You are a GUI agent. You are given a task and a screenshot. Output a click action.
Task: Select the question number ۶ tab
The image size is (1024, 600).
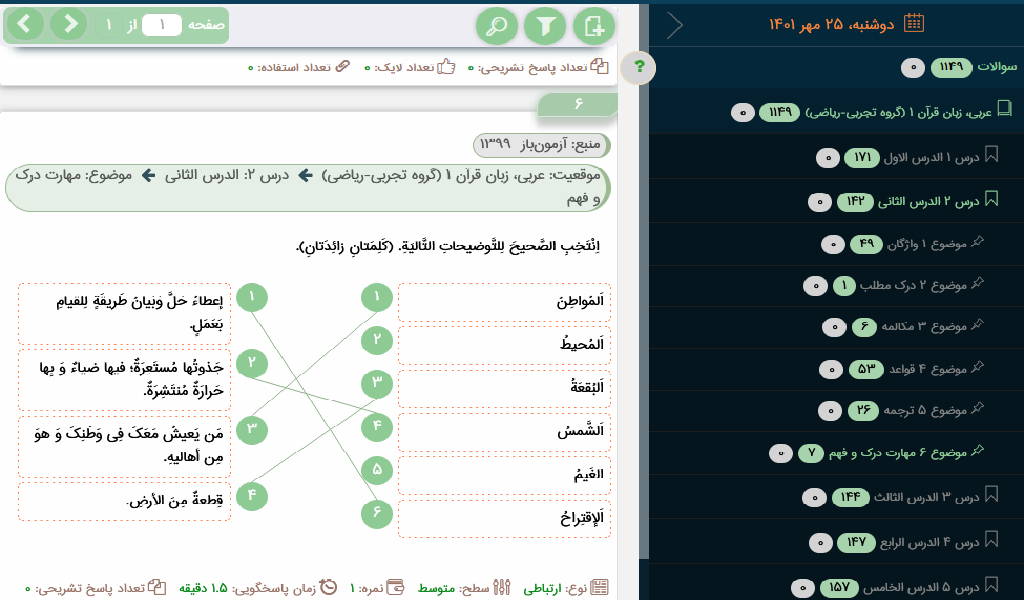(x=577, y=104)
